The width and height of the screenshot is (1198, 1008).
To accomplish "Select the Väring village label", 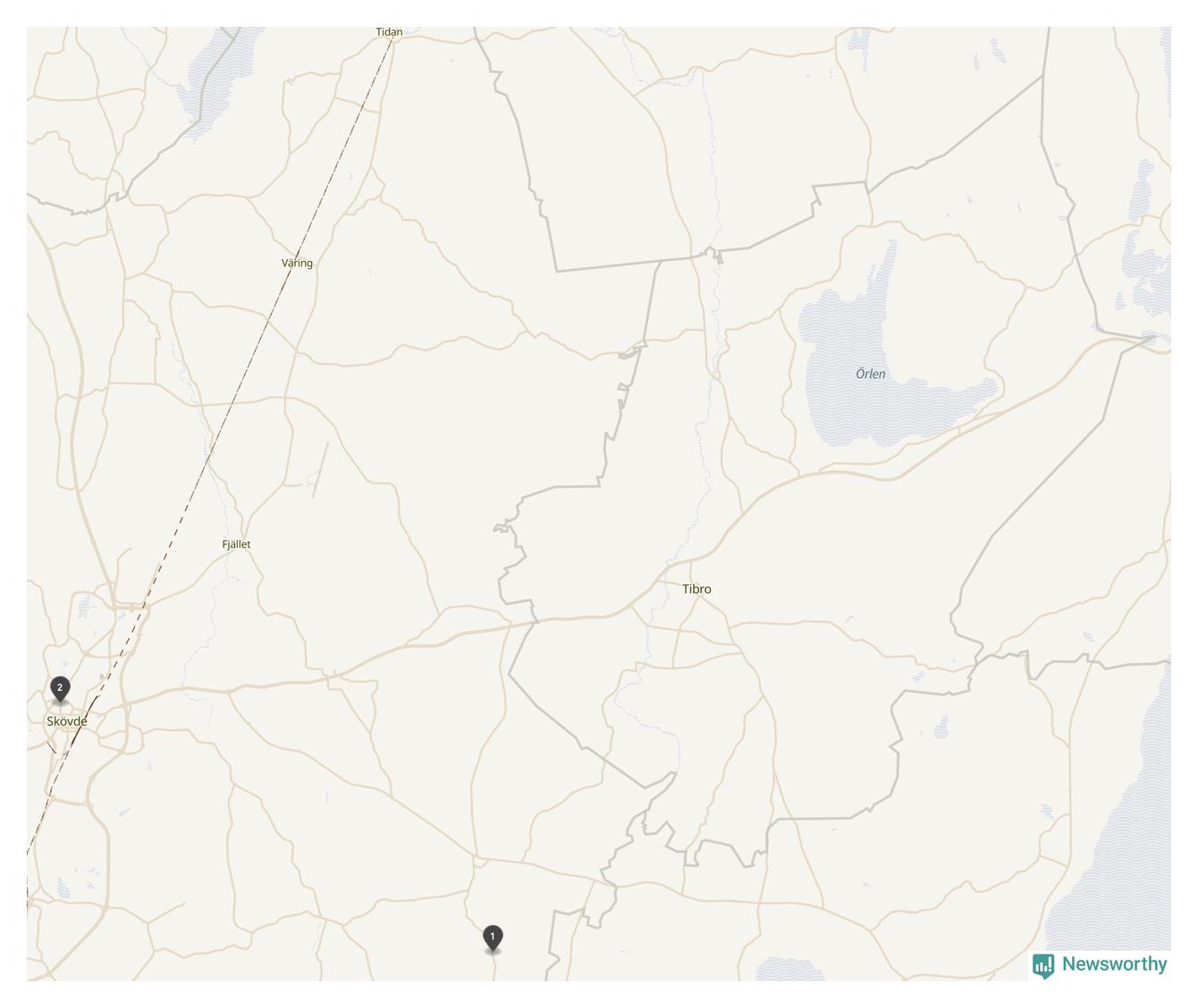I will [297, 263].
